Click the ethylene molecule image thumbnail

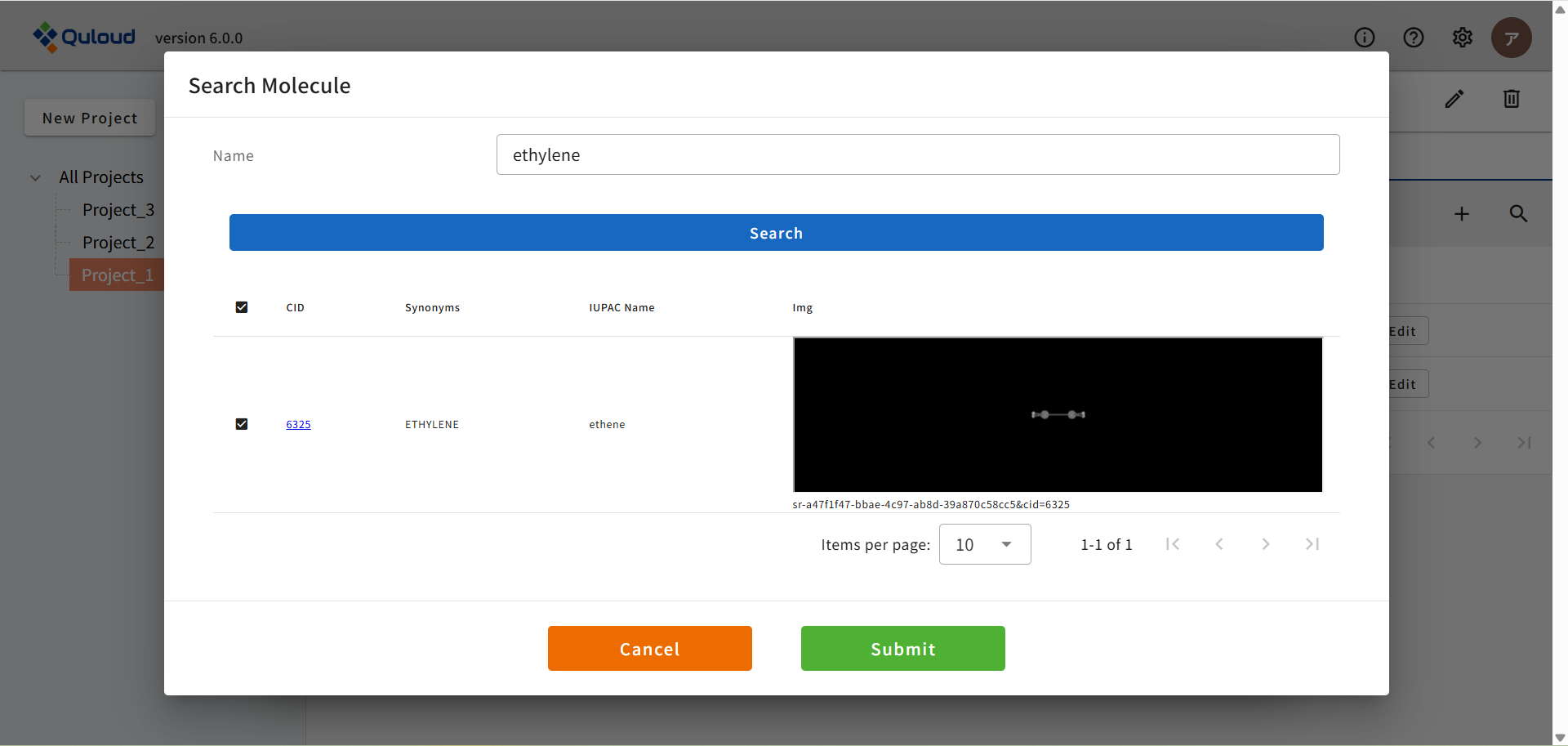(x=1057, y=414)
